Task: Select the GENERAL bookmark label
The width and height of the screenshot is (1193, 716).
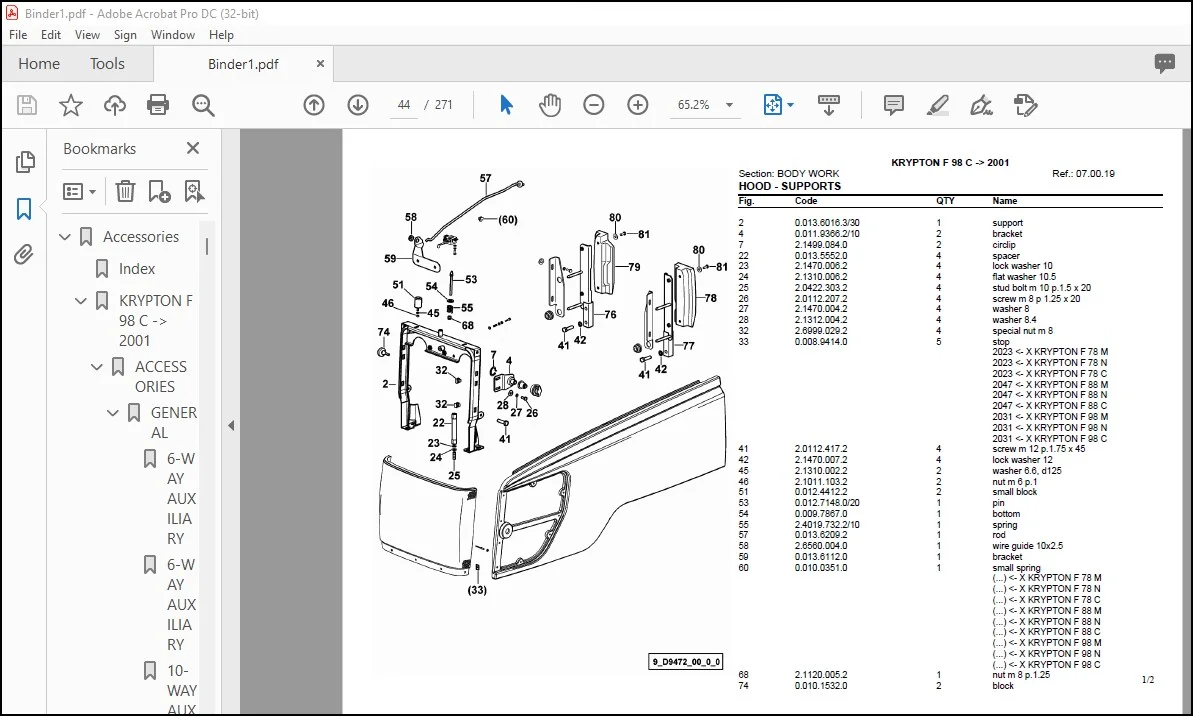Action: 173,422
